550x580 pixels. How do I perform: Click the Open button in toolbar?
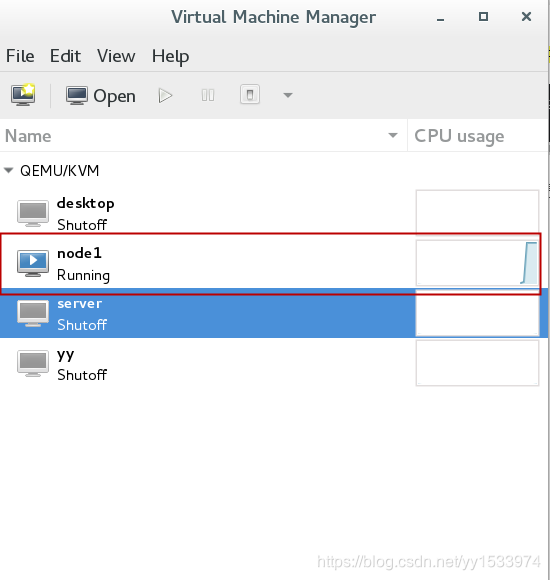[x=101, y=96]
